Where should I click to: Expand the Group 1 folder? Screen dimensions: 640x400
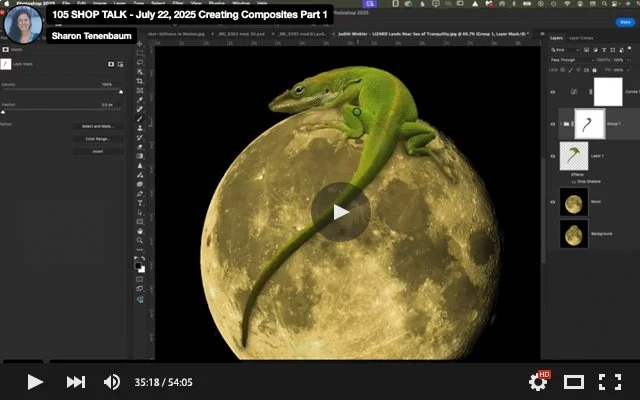[x=561, y=124]
